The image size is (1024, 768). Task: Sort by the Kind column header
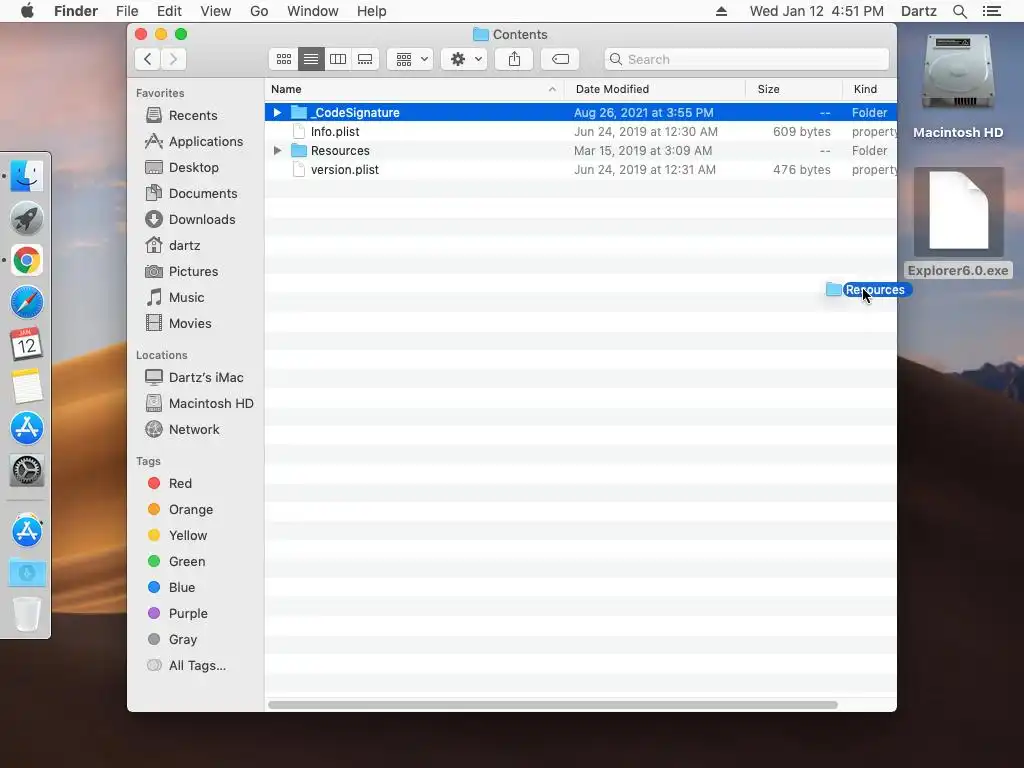coord(870,89)
